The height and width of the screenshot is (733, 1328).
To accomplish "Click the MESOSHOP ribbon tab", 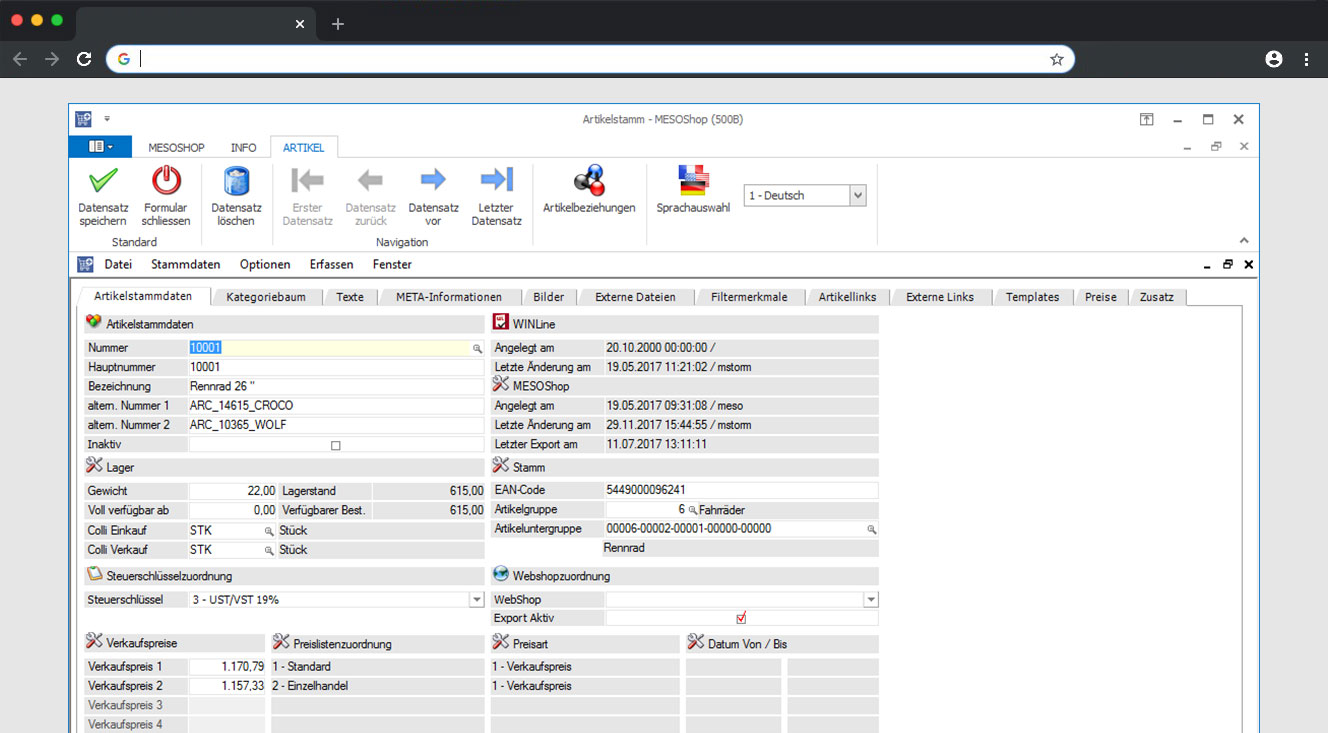I will tap(176, 148).
